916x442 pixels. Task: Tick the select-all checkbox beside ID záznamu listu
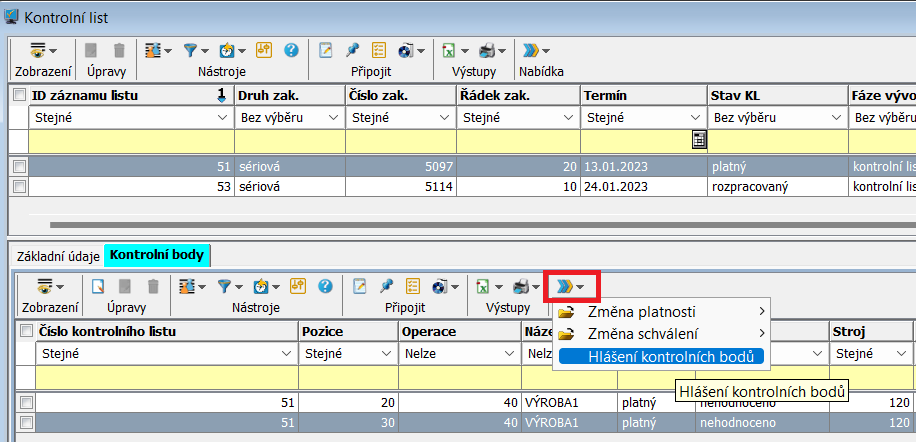(x=20, y=95)
